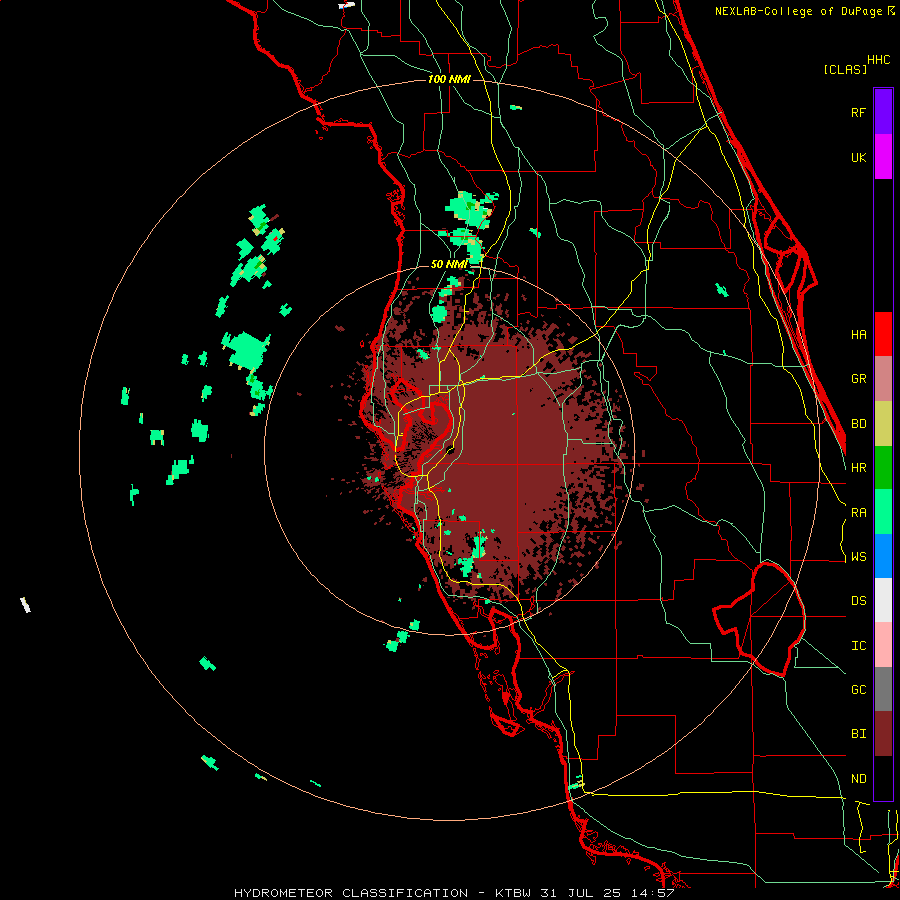Click the KTBW radar site identifier
The height and width of the screenshot is (900, 900).
(513, 893)
